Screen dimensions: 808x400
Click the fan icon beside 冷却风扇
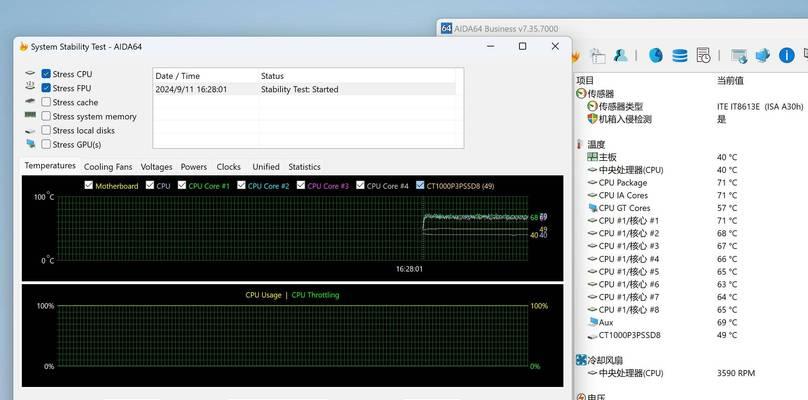point(581,360)
